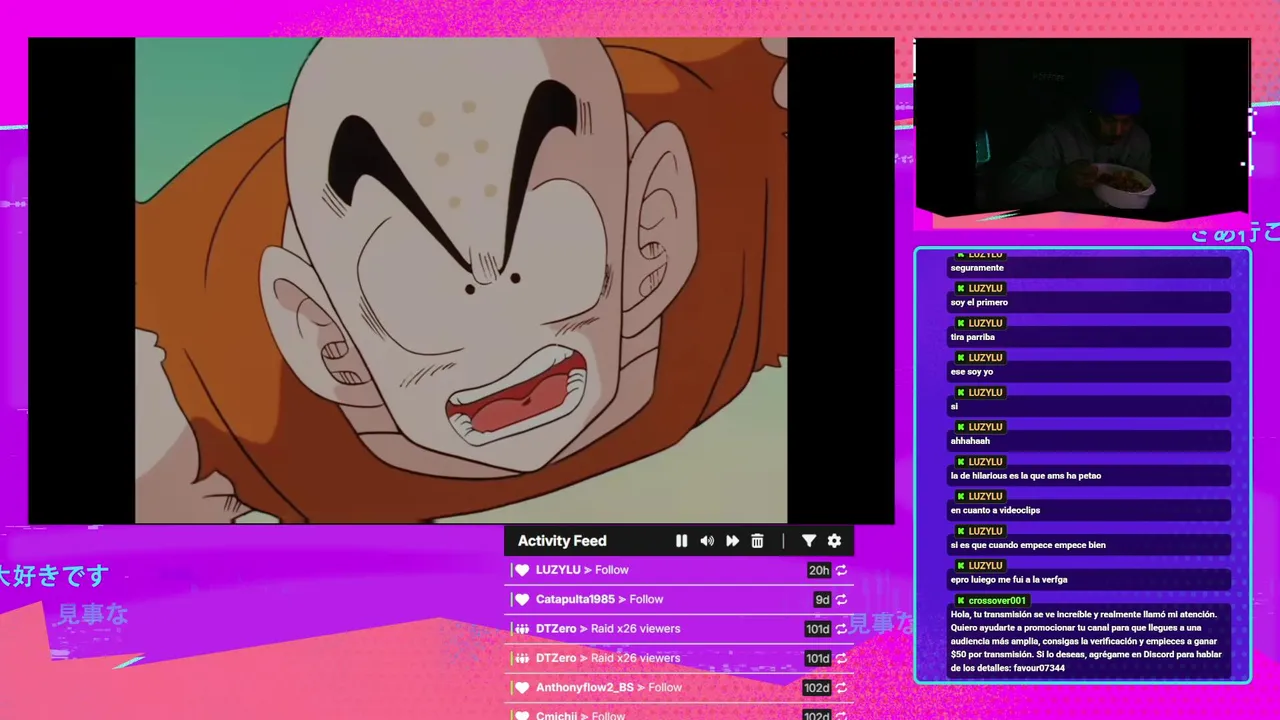
Task: Select the chat message 'ese soy yo'
Action: [x=972, y=372]
